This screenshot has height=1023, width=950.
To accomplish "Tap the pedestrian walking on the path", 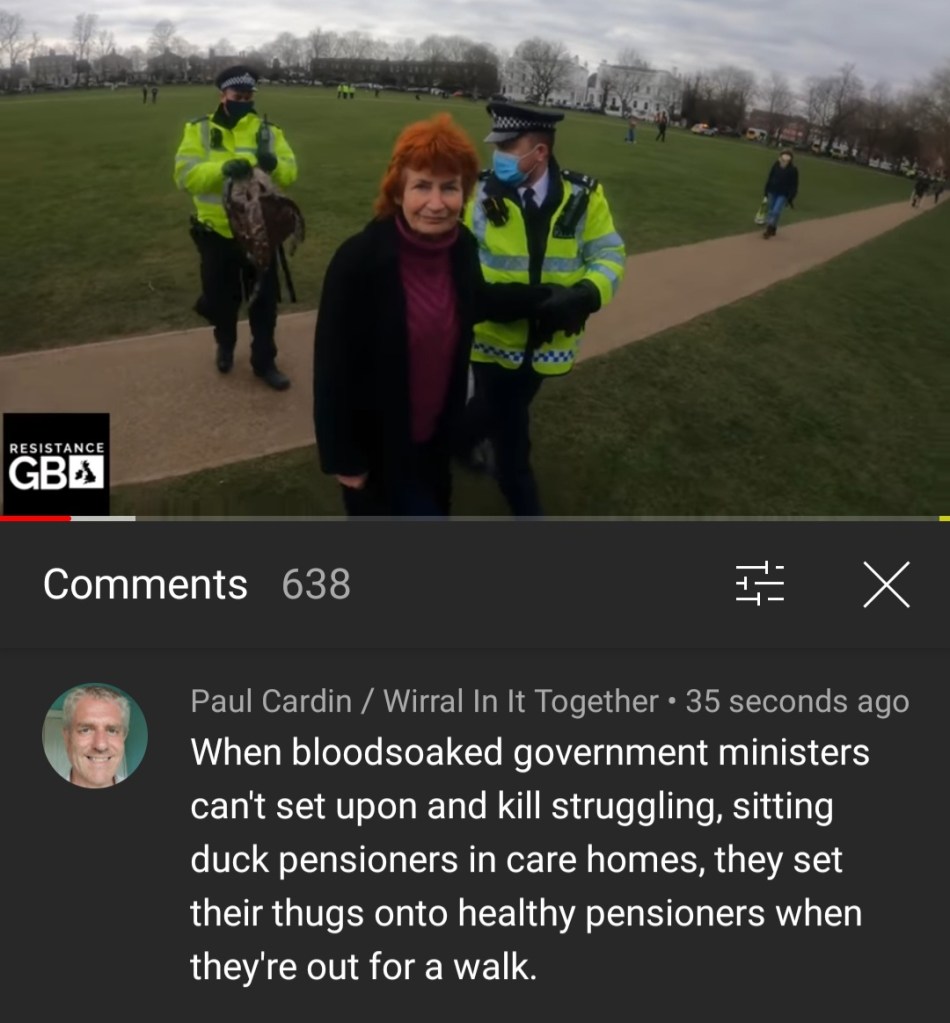I will 779,194.
